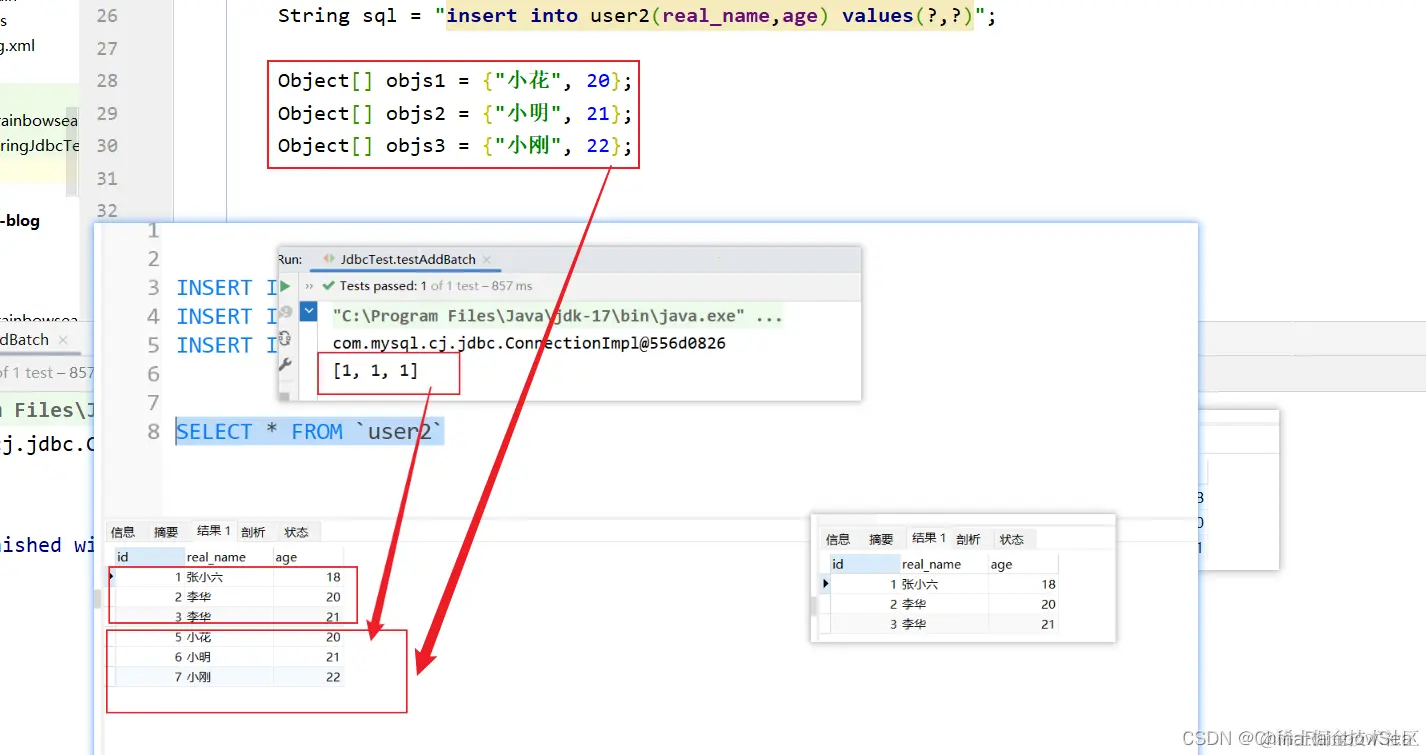Image resolution: width=1426 pixels, height=755 pixels.
Task: Expand the double-chevron before Tests passed
Action: [x=309, y=286]
